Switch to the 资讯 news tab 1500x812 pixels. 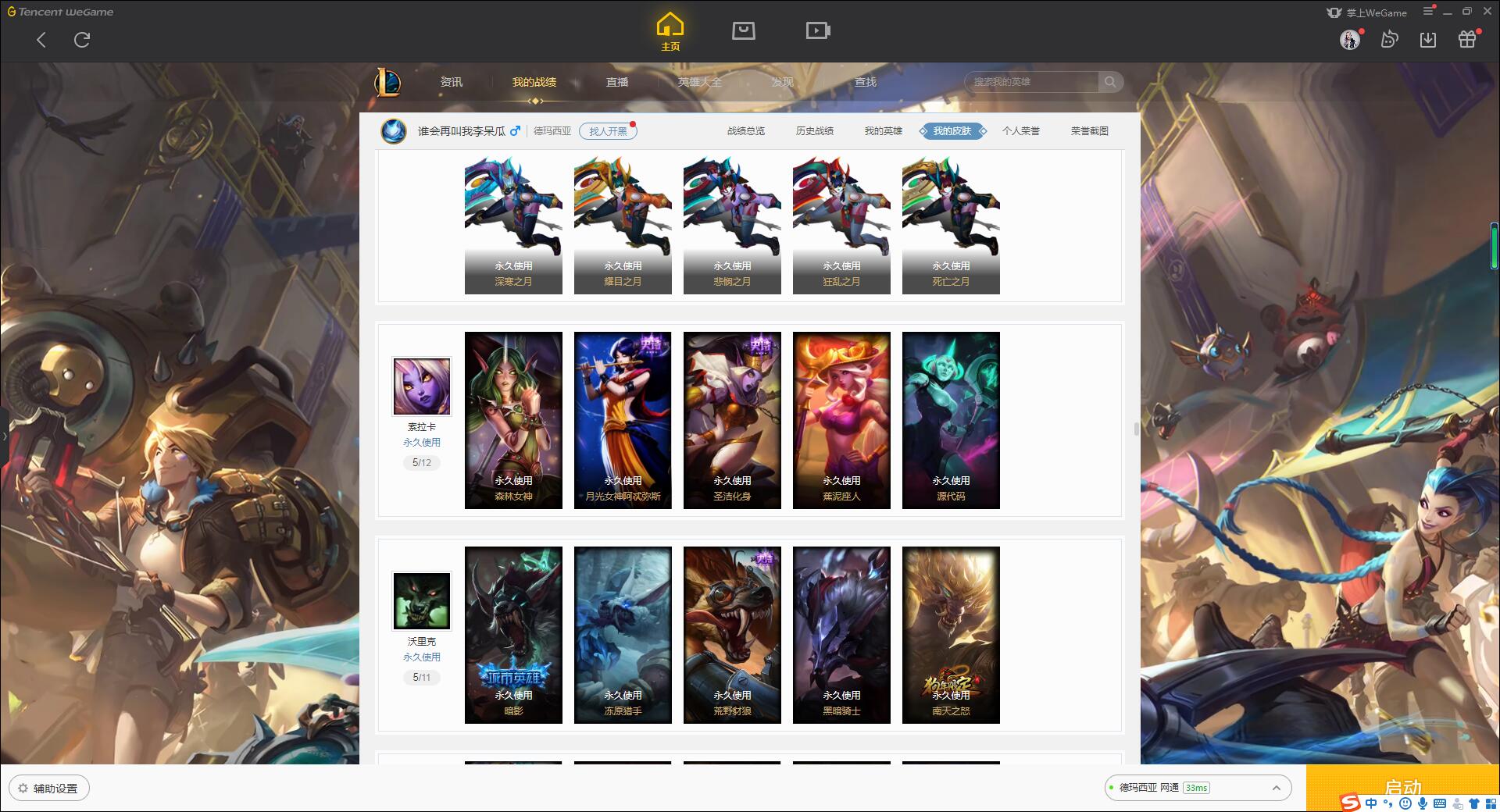(452, 82)
